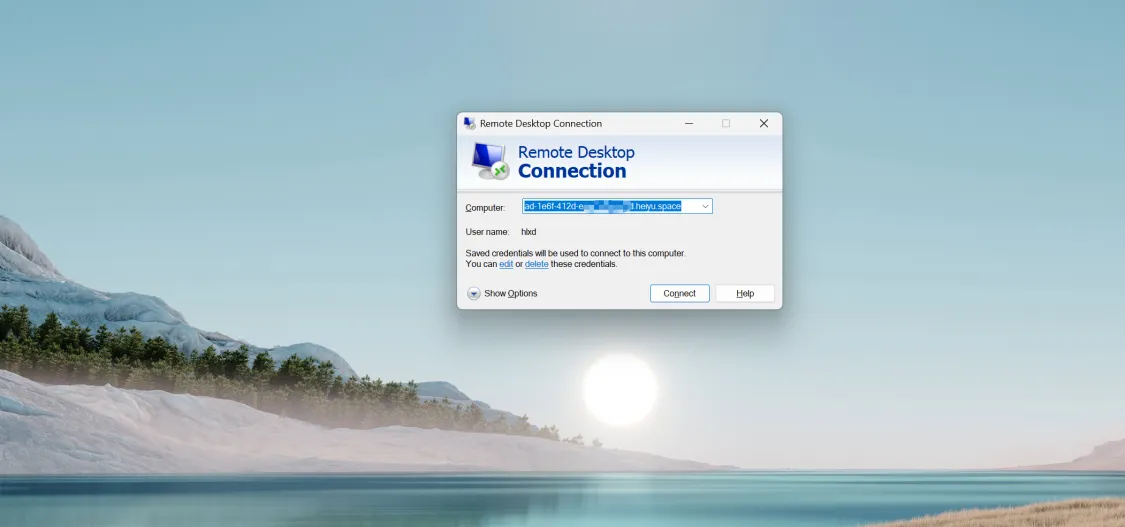
Task: Click the delete credentials link
Action: (537, 264)
